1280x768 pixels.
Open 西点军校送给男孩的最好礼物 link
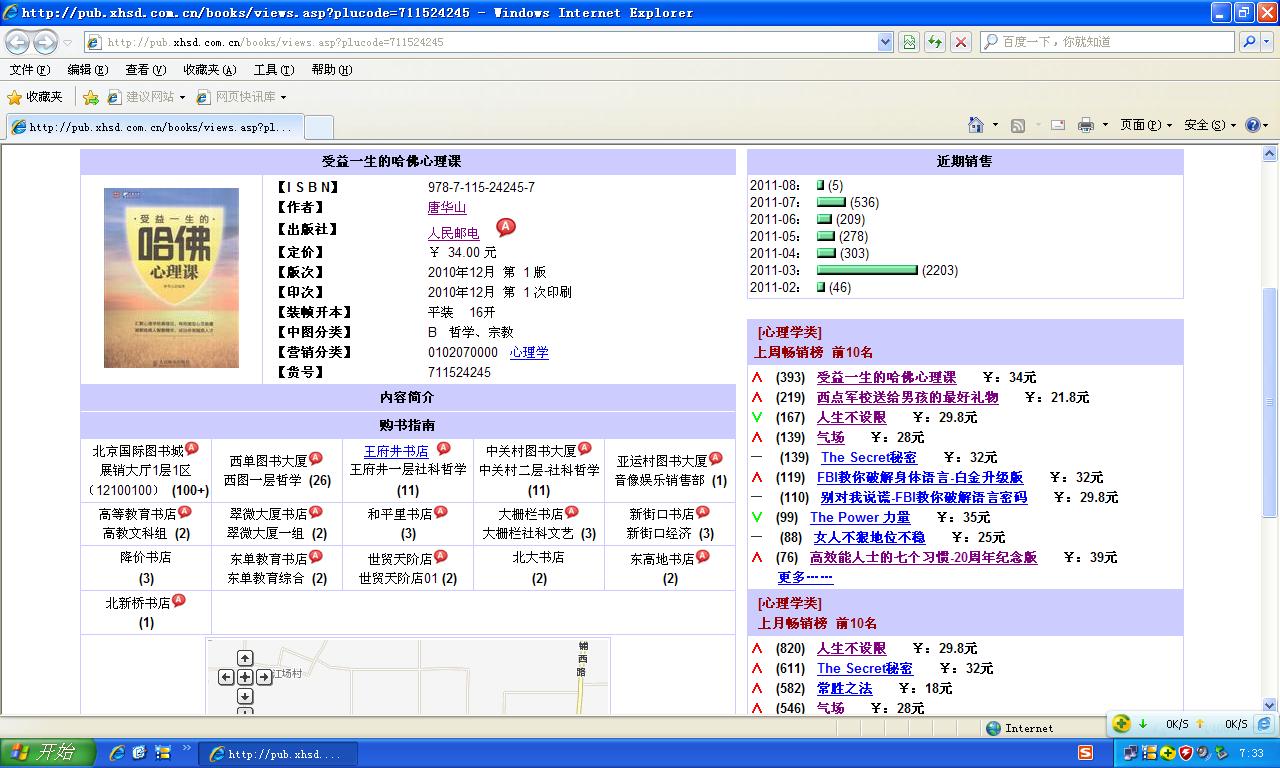pyautogui.click(x=907, y=397)
